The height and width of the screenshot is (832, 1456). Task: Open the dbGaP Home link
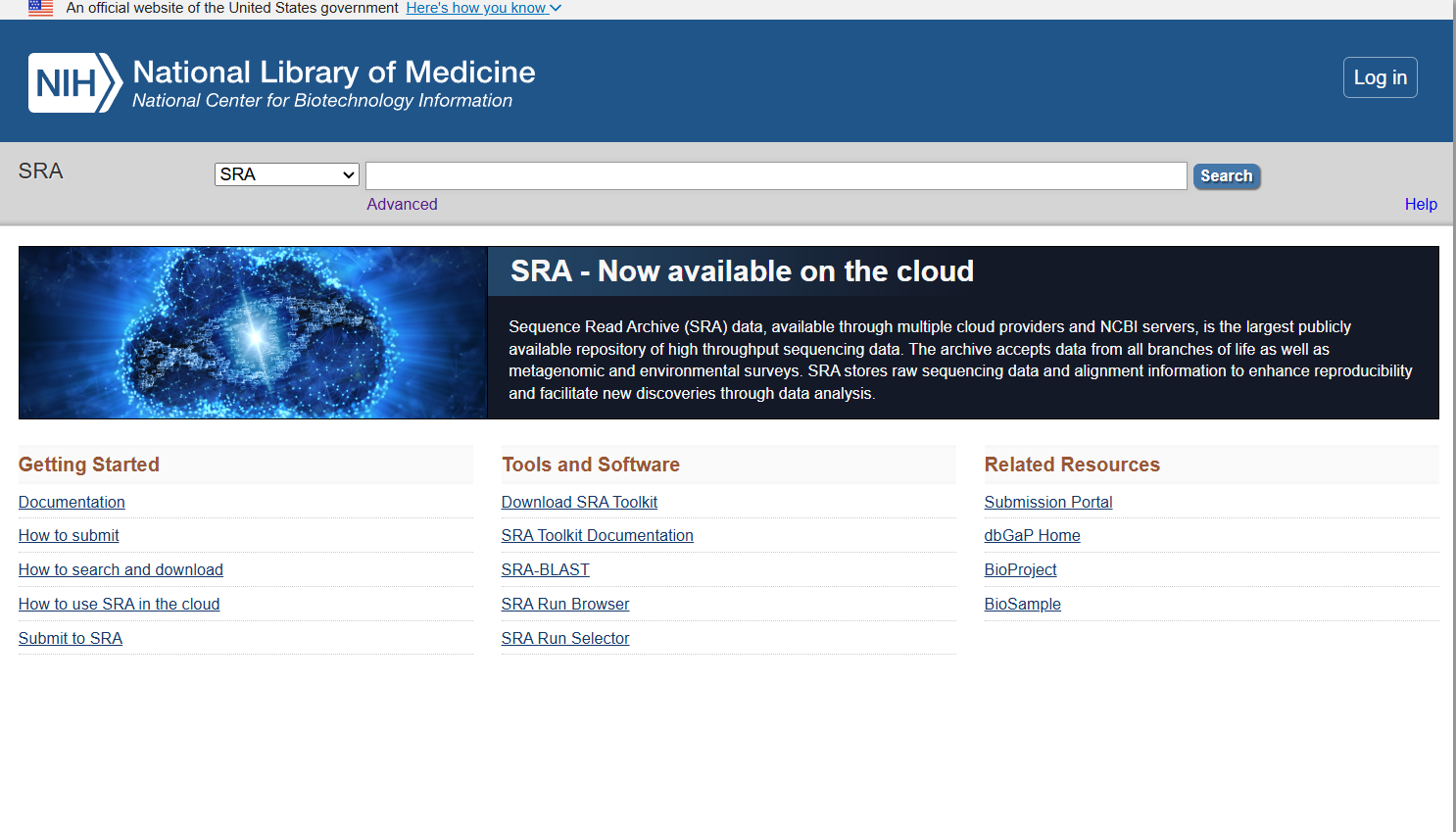1032,535
